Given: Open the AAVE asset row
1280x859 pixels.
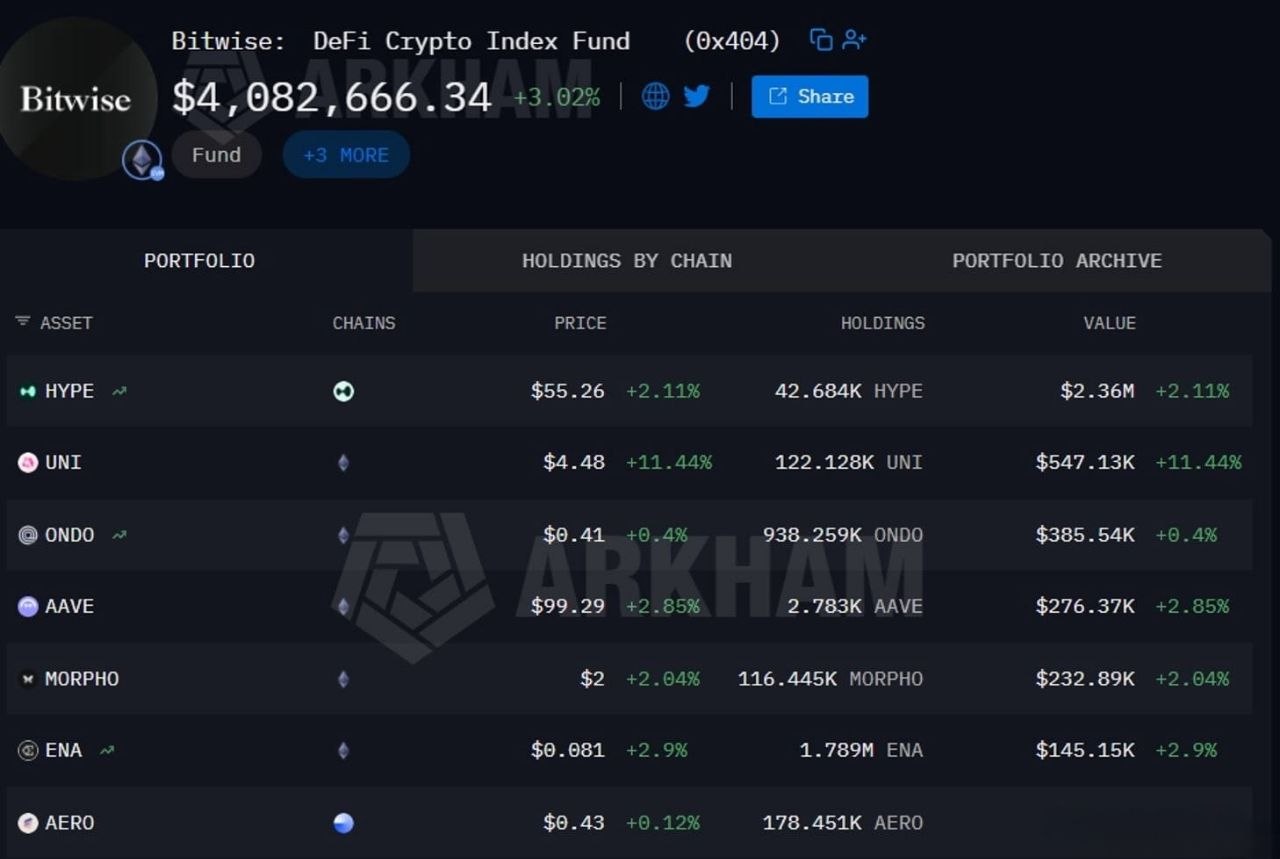Looking at the screenshot, I should pyautogui.click(x=629, y=606).
